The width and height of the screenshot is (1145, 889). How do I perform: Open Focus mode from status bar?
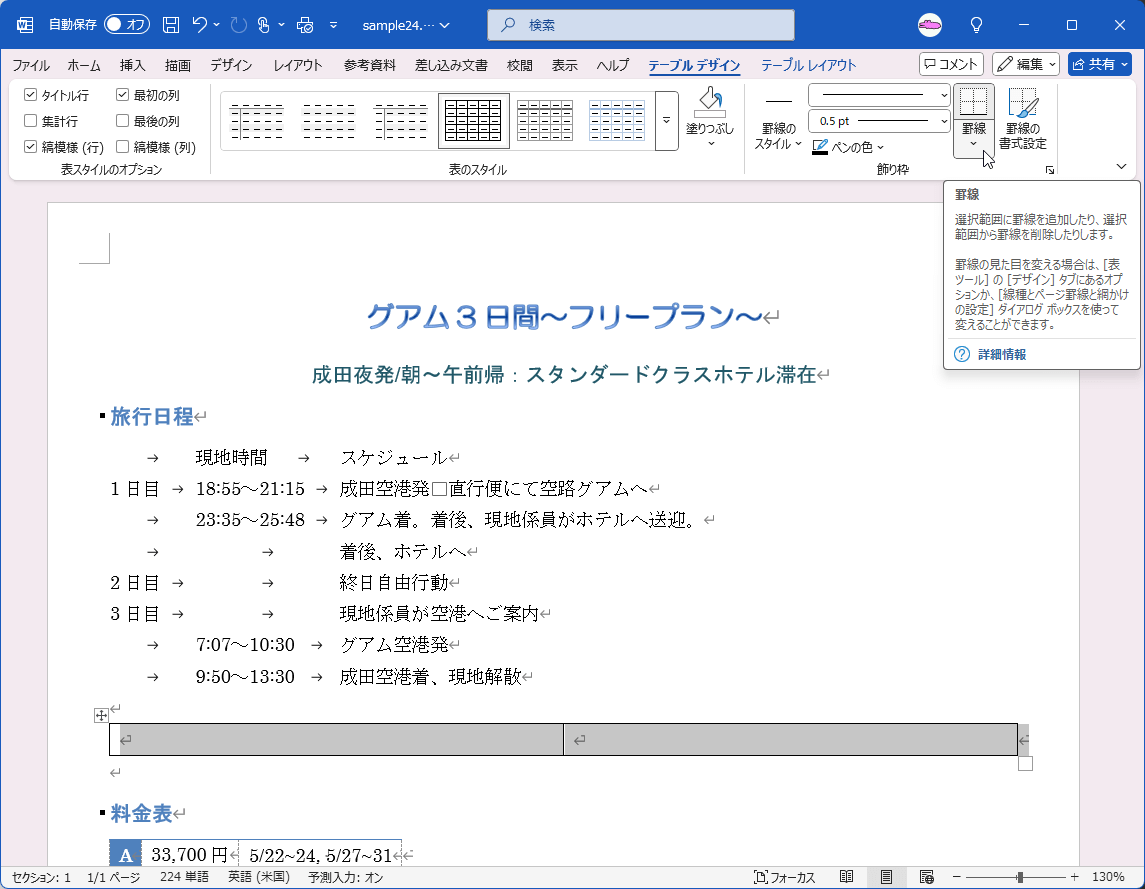[x=786, y=877]
